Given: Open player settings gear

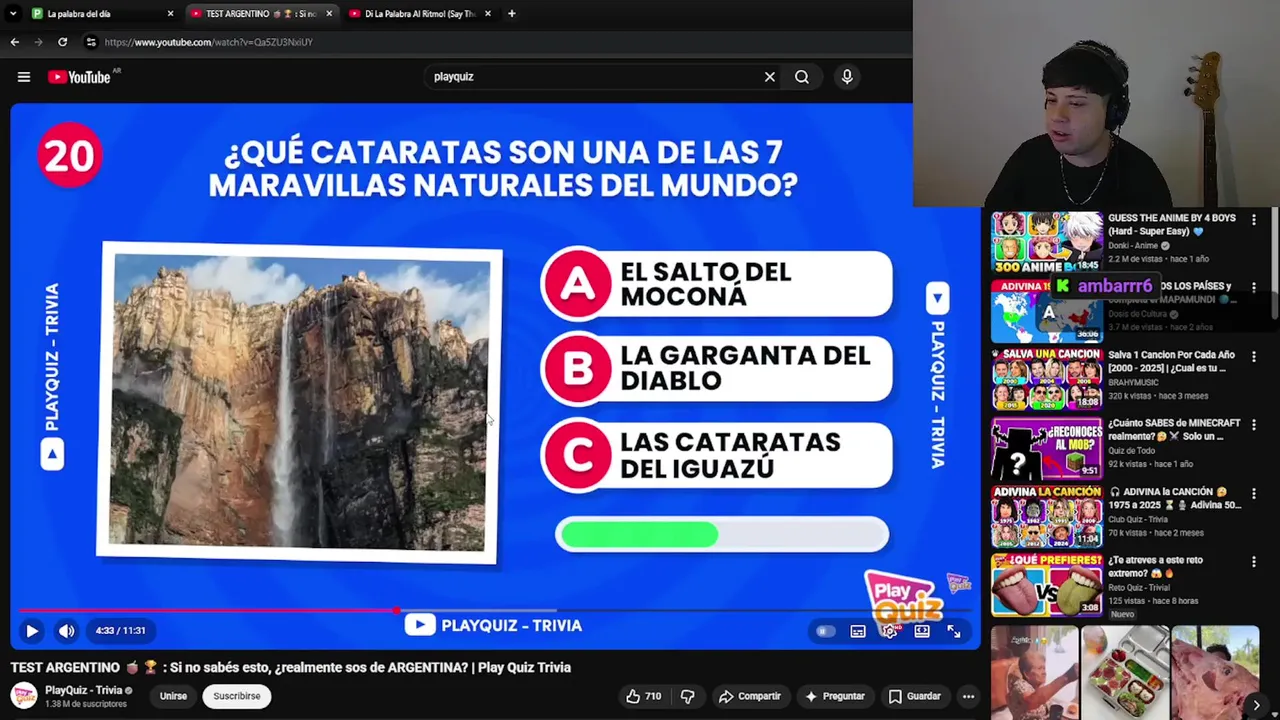Looking at the screenshot, I should click(890, 631).
